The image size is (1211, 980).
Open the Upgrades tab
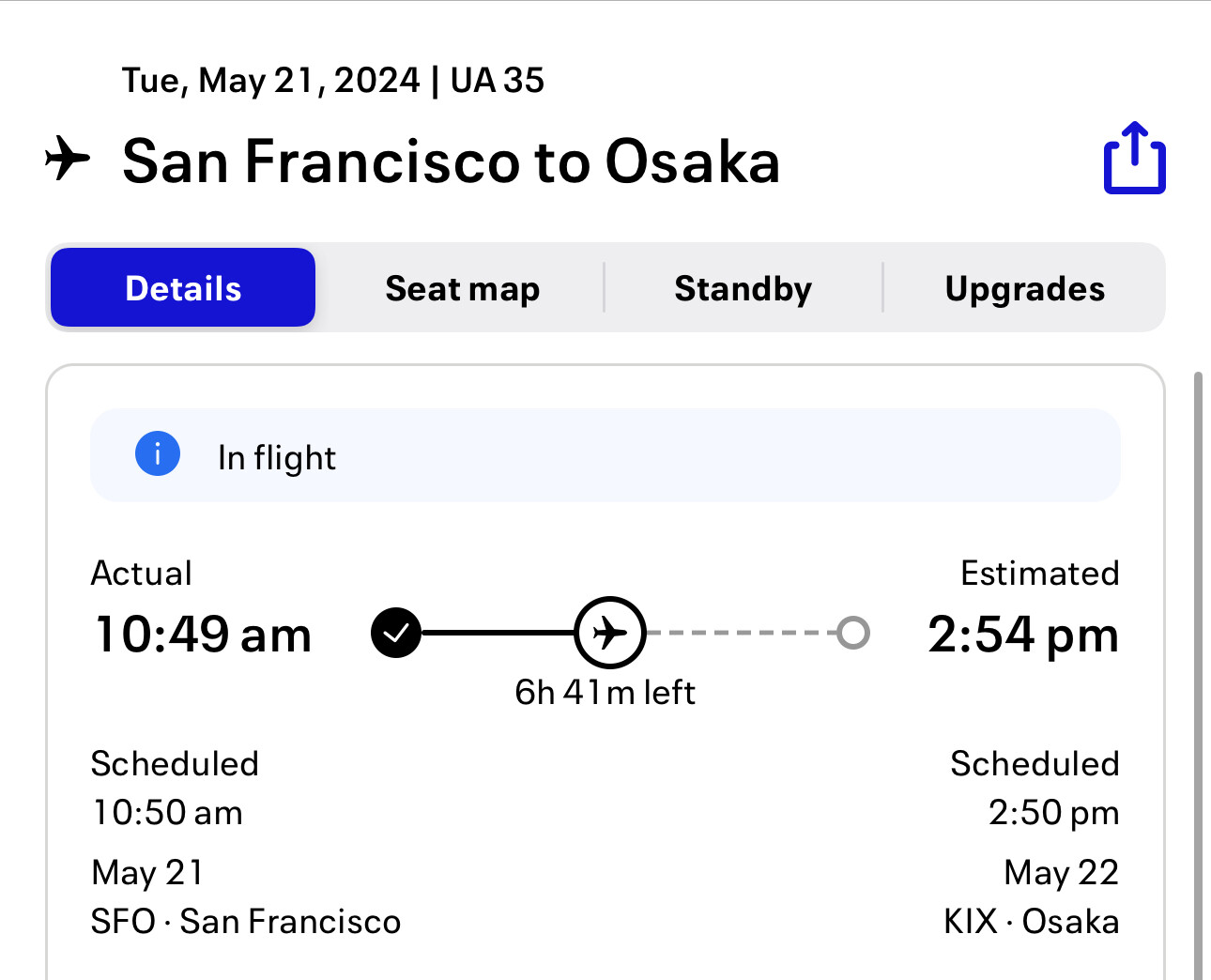click(1024, 288)
